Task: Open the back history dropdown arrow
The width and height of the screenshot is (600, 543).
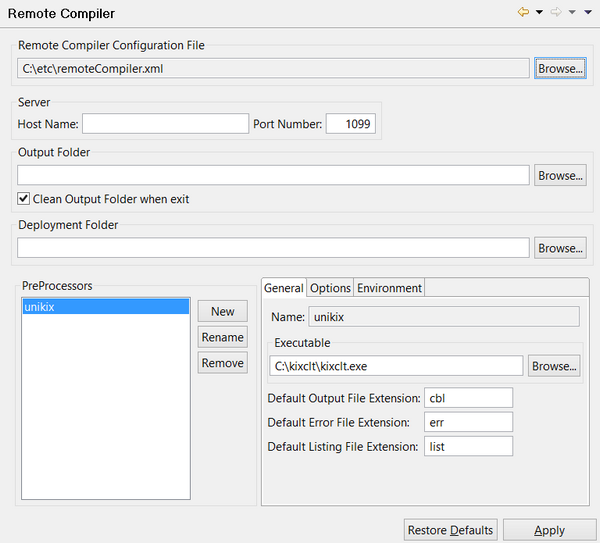Action: pos(539,13)
